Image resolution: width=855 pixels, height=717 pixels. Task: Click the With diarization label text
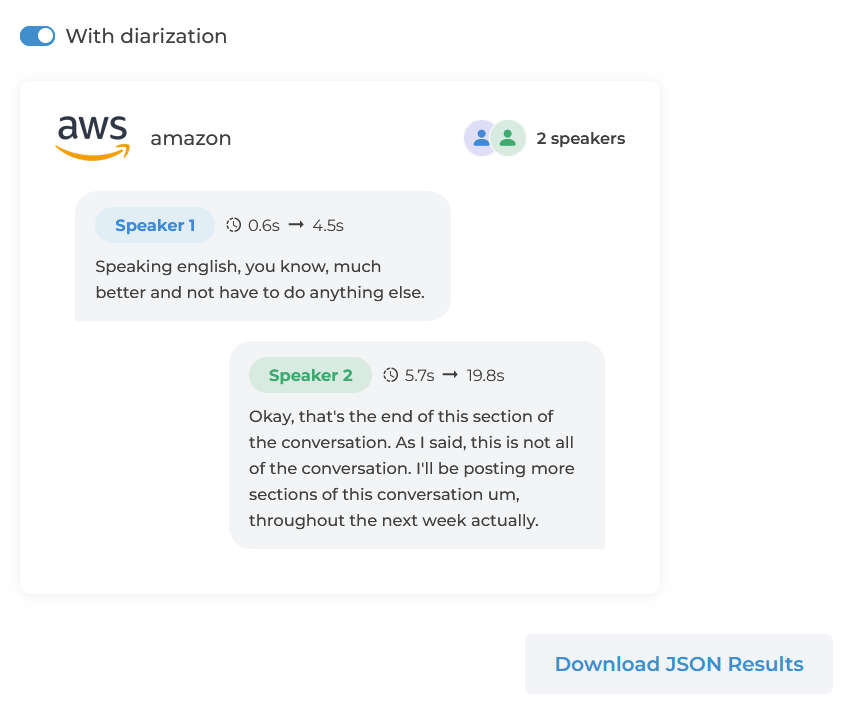(146, 36)
